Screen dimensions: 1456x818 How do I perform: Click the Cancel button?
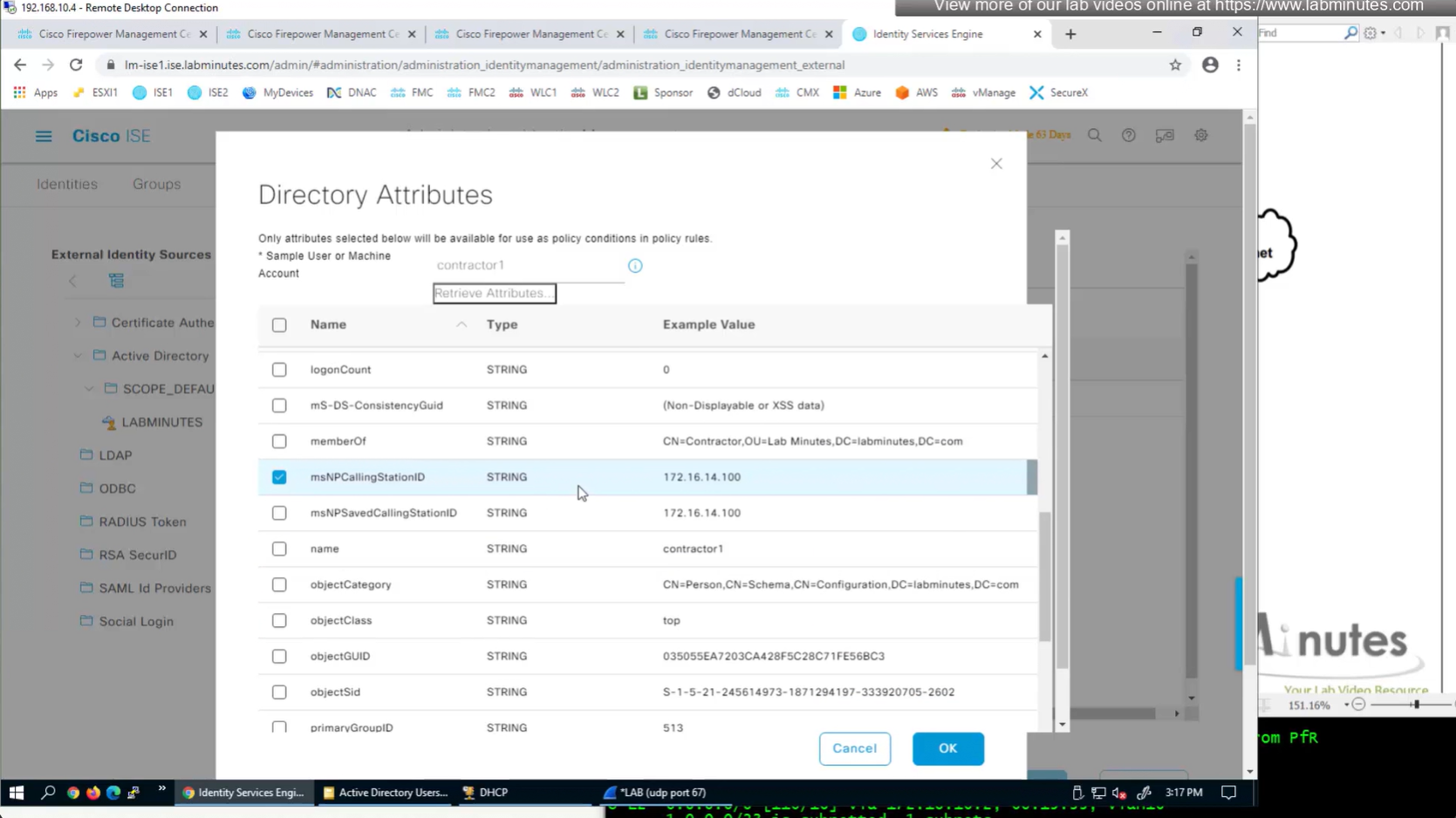tap(854, 748)
